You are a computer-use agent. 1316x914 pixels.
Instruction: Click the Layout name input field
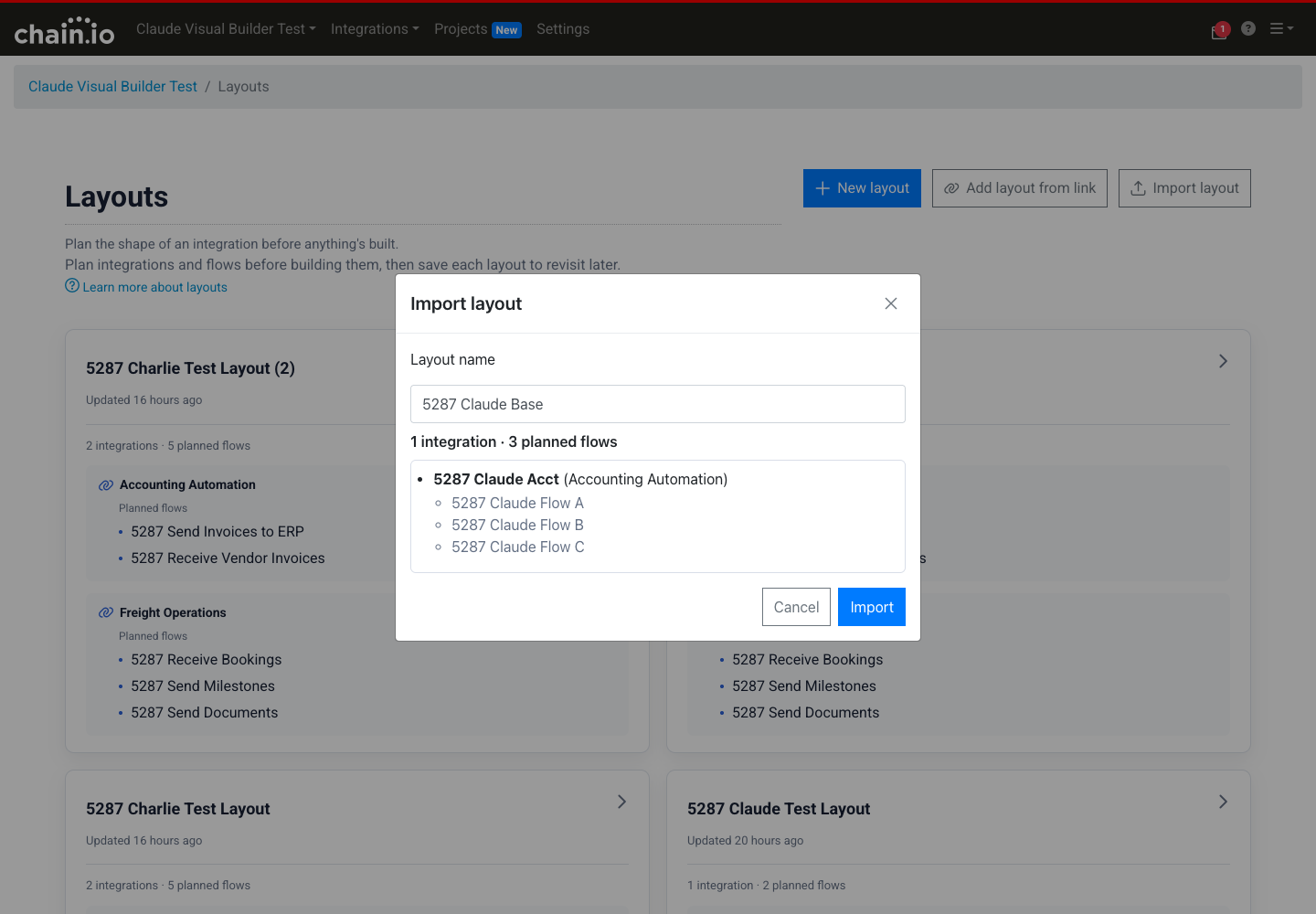(x=658, y=404)
